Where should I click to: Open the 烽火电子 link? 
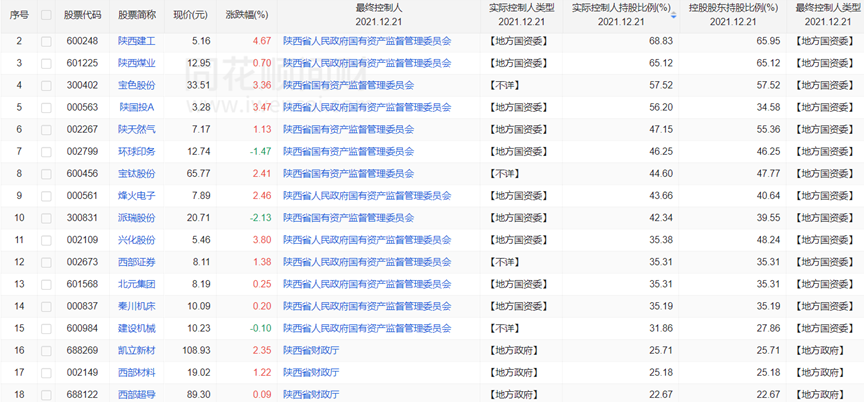(137, 196)
